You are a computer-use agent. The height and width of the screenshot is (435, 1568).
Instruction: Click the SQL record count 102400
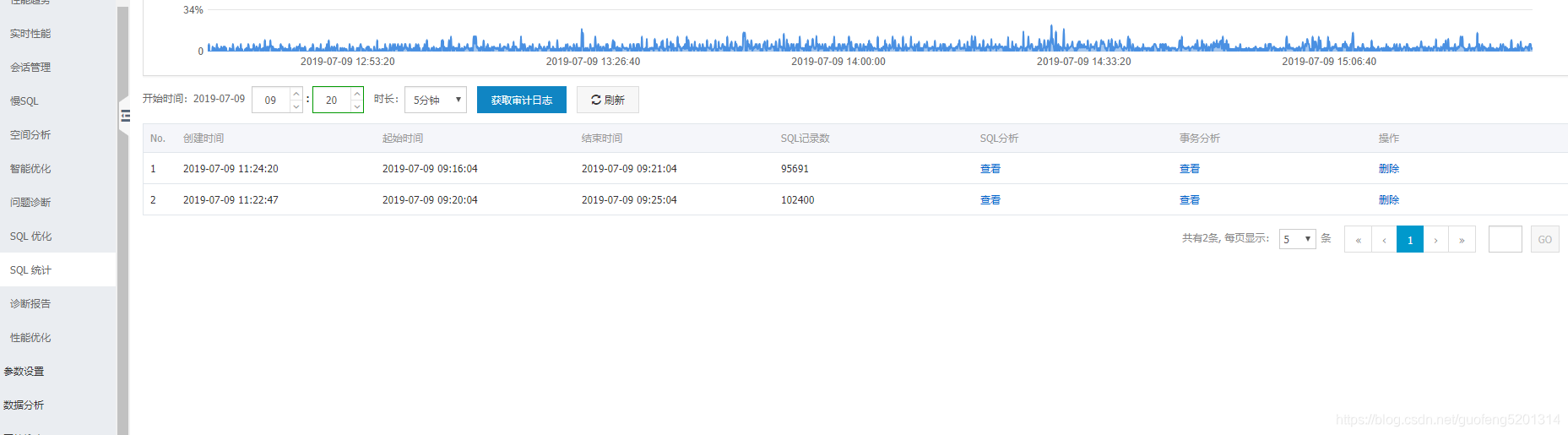click(797, 200)
